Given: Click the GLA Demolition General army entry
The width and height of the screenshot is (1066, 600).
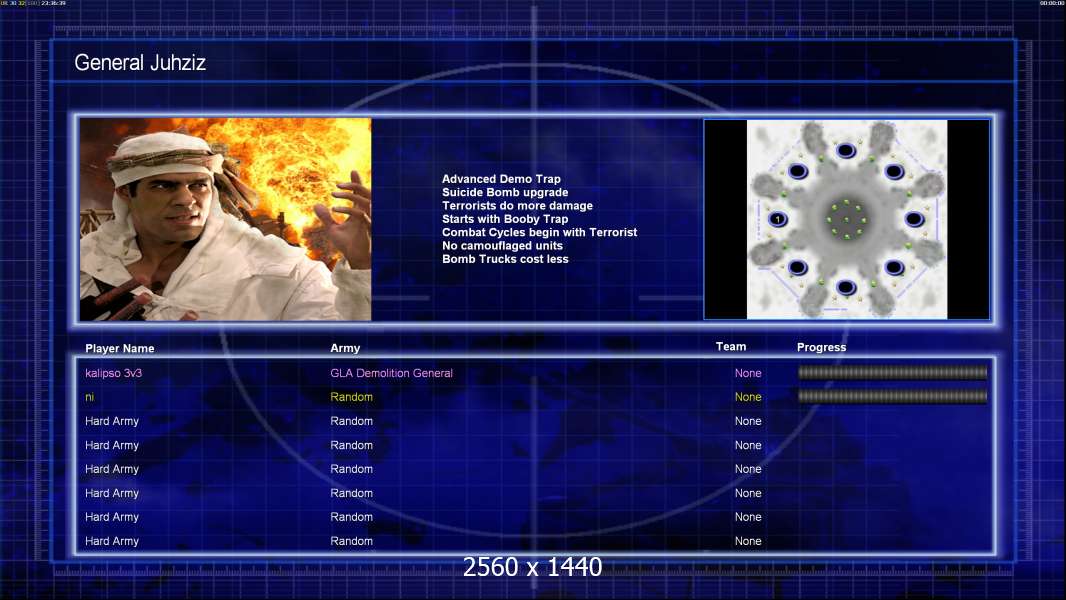Looking at the screenshot, I should point(391,373).
